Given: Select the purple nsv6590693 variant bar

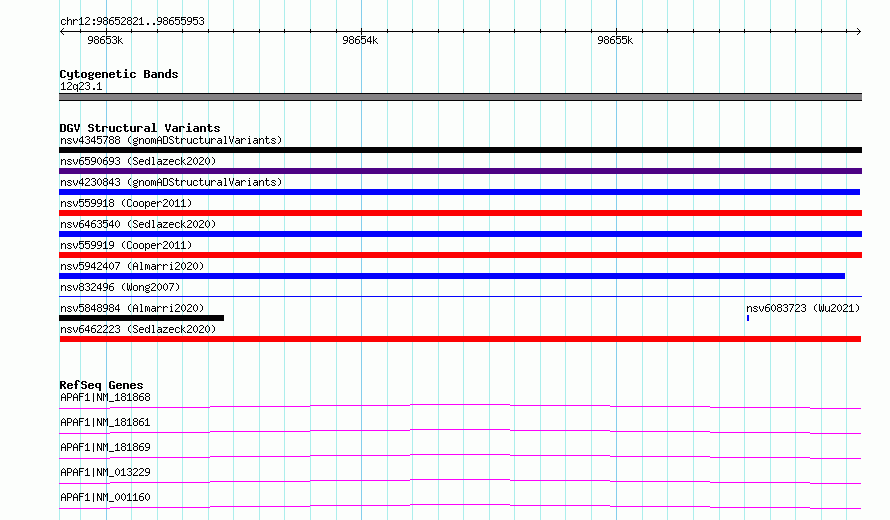Looking at the screenshot, I should pos(460,171).
